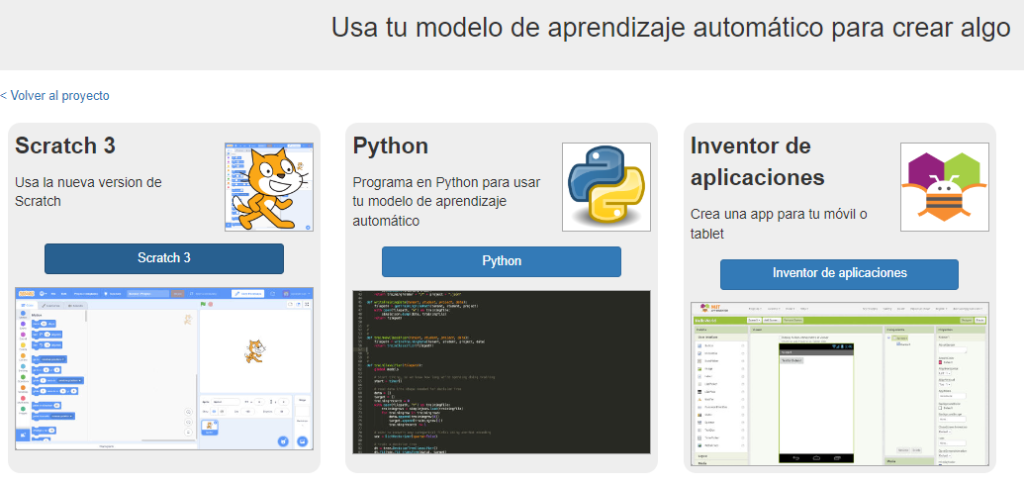Click the 'Crea una app para tu móvil' description
The width and height of the screenshot is (1024, 485).
(x=778, y=224)
